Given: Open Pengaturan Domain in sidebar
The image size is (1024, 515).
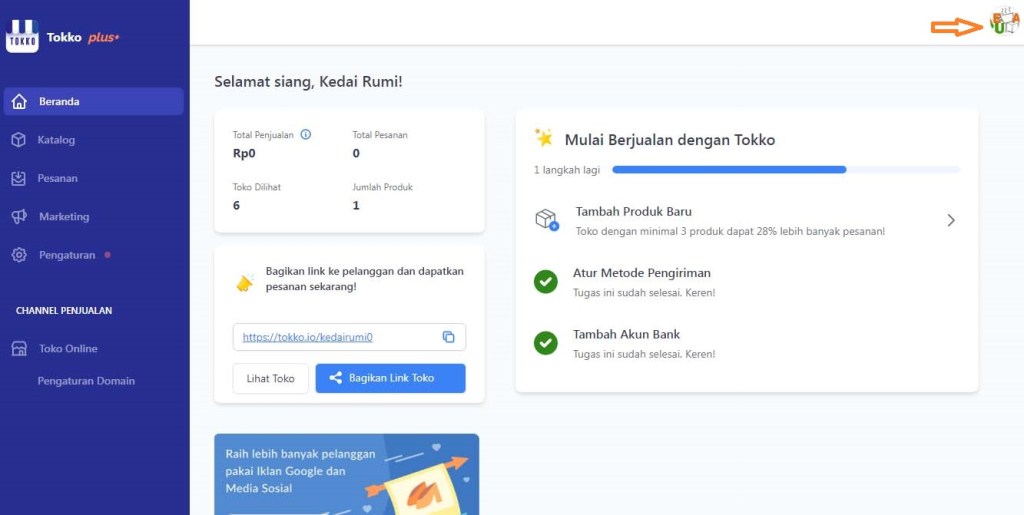Looking at the screenshot, I should click(86, 381).
